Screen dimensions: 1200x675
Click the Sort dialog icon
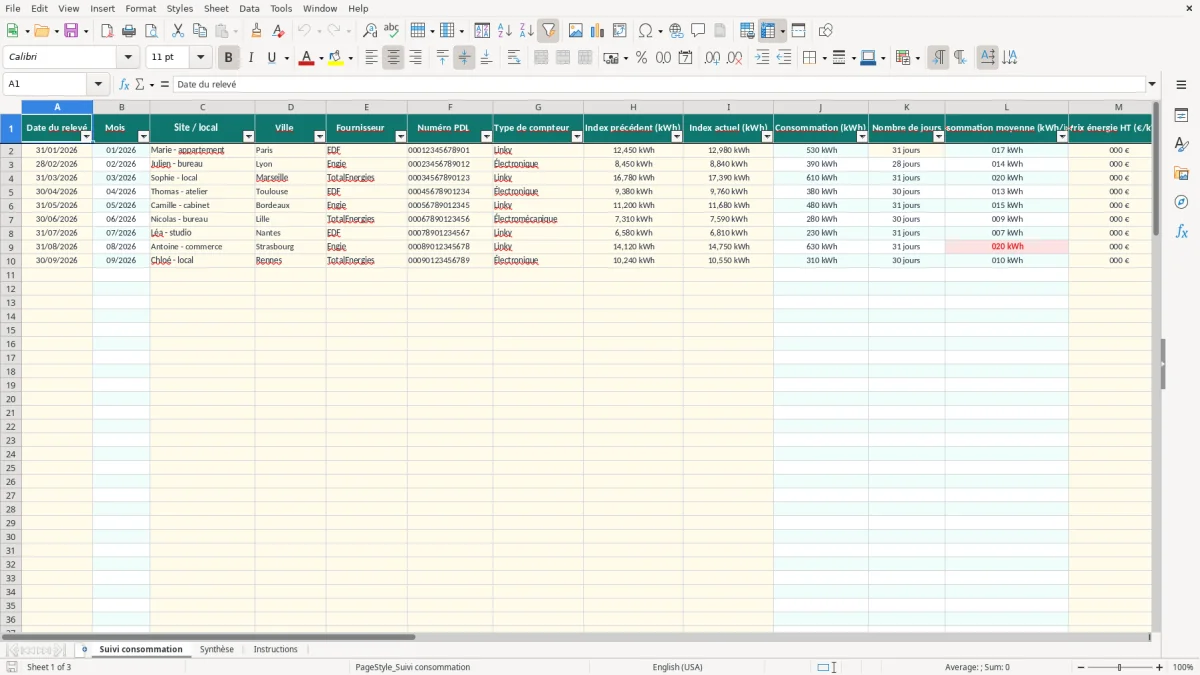482,31
